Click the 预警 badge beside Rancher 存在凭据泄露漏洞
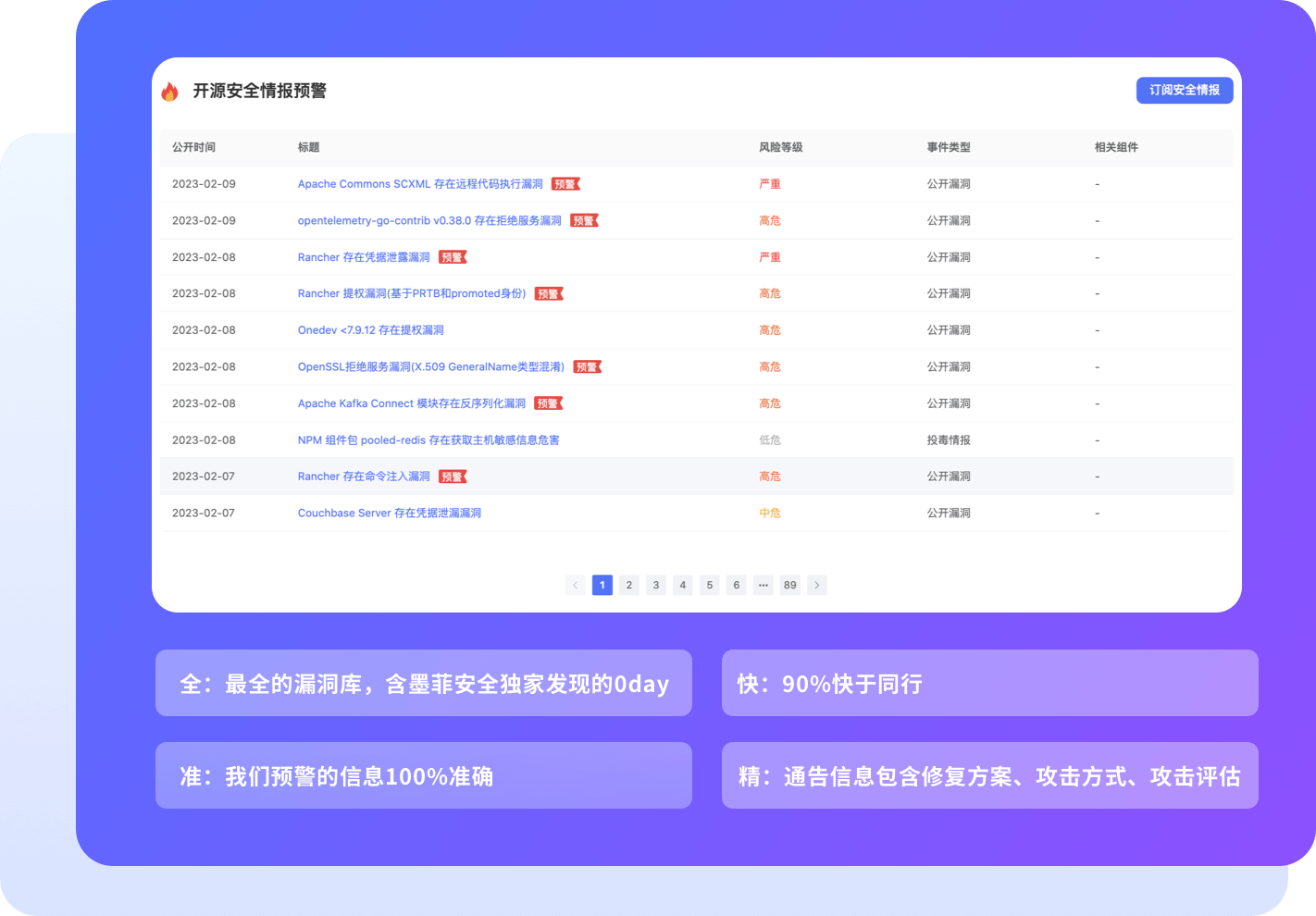The width and height of the screenshot is (1316, 916). [x=453, y=257]
